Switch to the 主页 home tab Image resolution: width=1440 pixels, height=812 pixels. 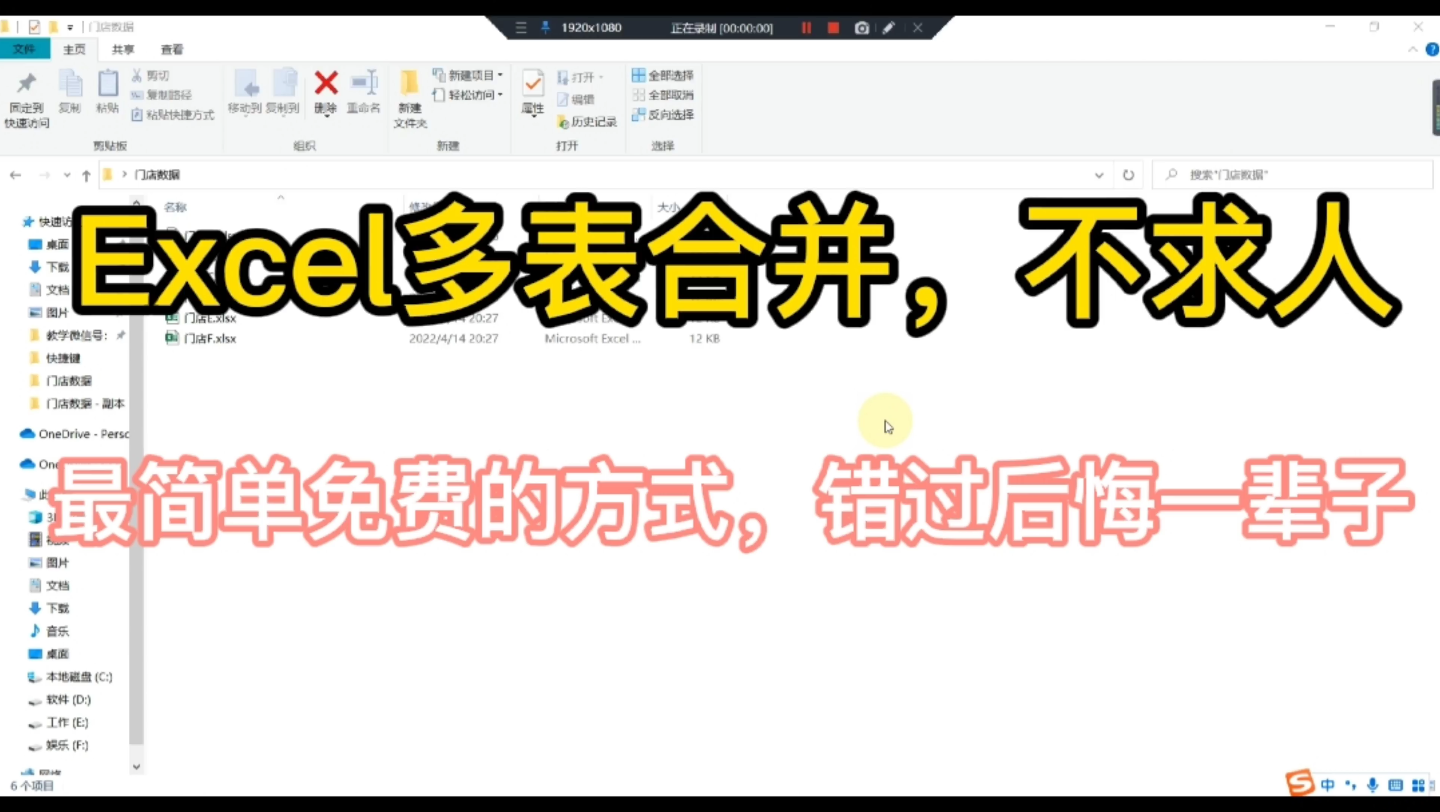(x=75, y=49)
